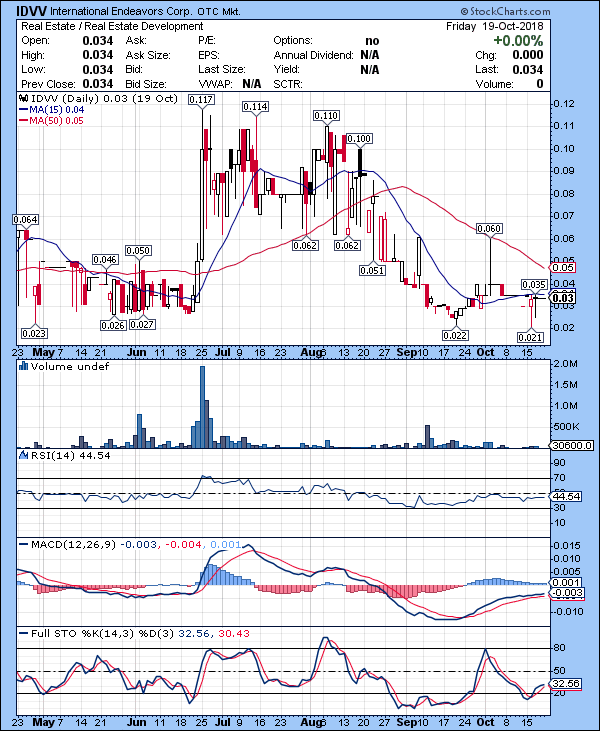Click the blue line marker before MACD(12,26,9)
The width and height of the screenshot is (600, 731).
pyautogui.click(x=23, y=544)
